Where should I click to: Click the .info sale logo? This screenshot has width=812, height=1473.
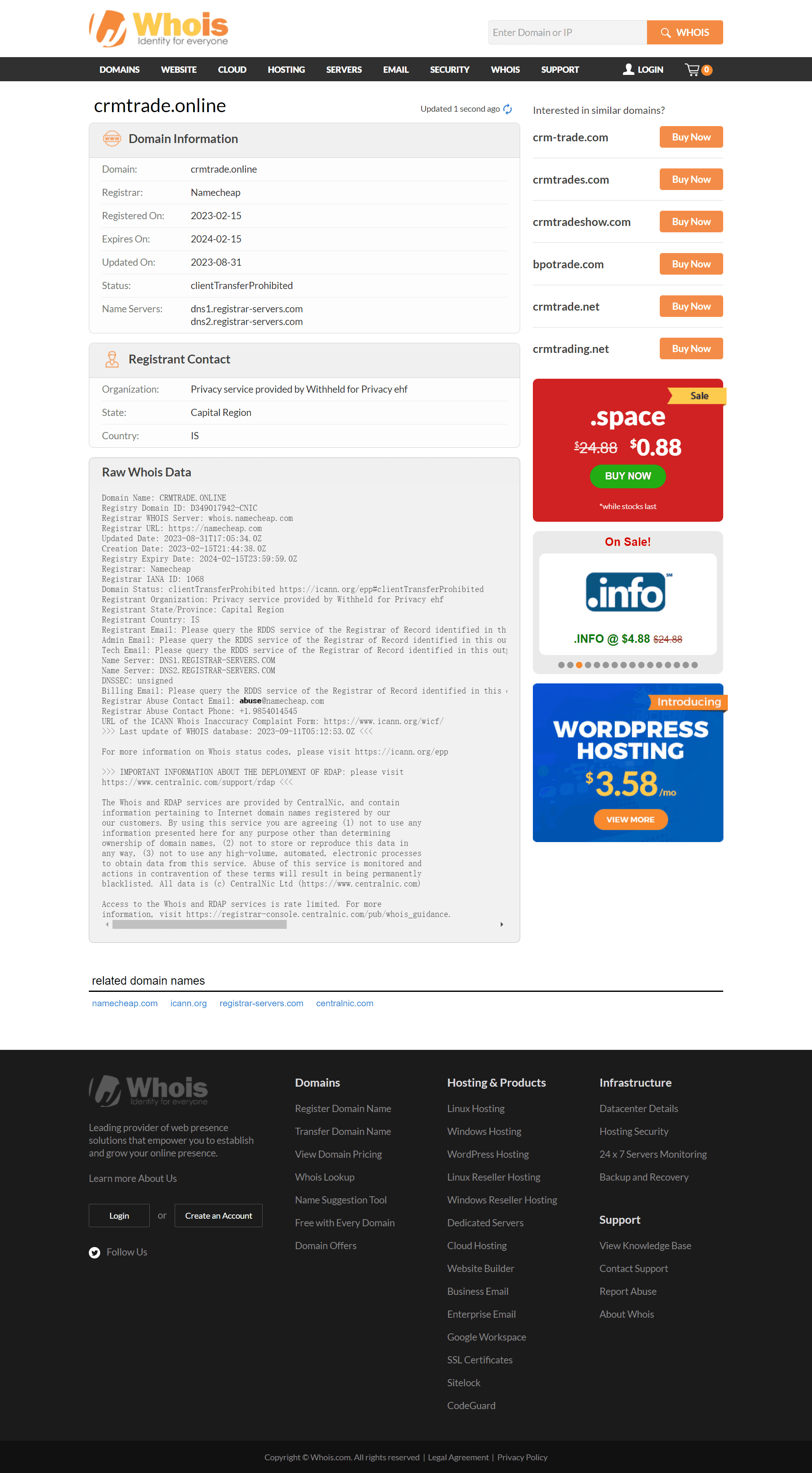coord(628,592)
